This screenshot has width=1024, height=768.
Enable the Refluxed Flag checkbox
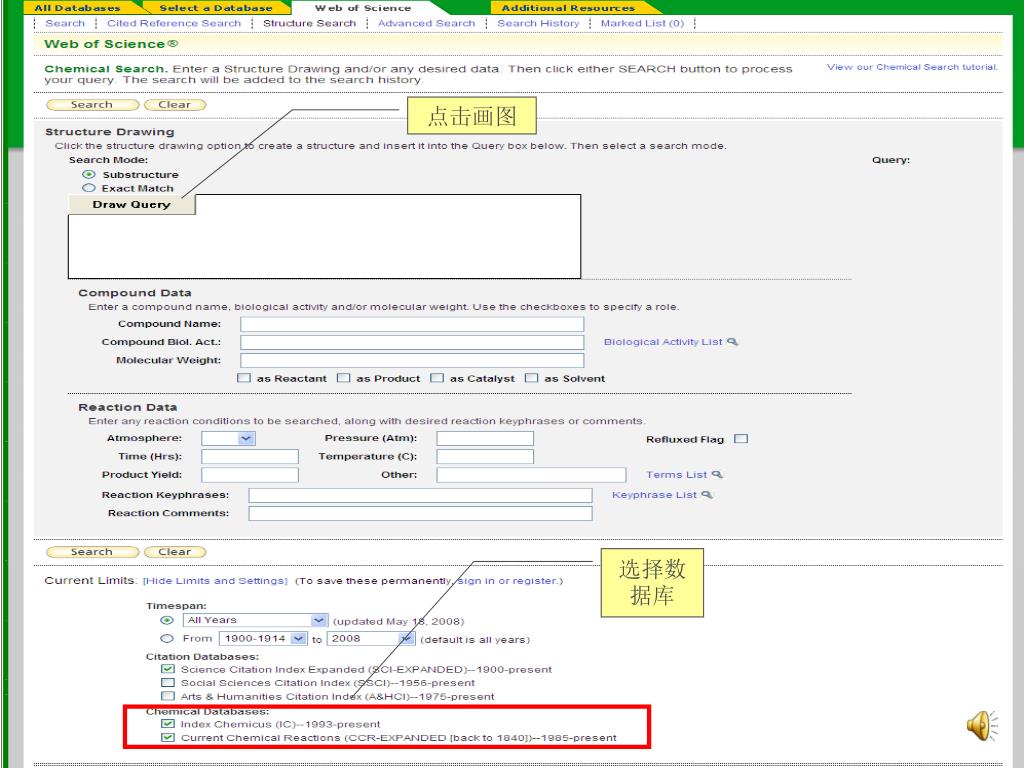click(741, 439)
